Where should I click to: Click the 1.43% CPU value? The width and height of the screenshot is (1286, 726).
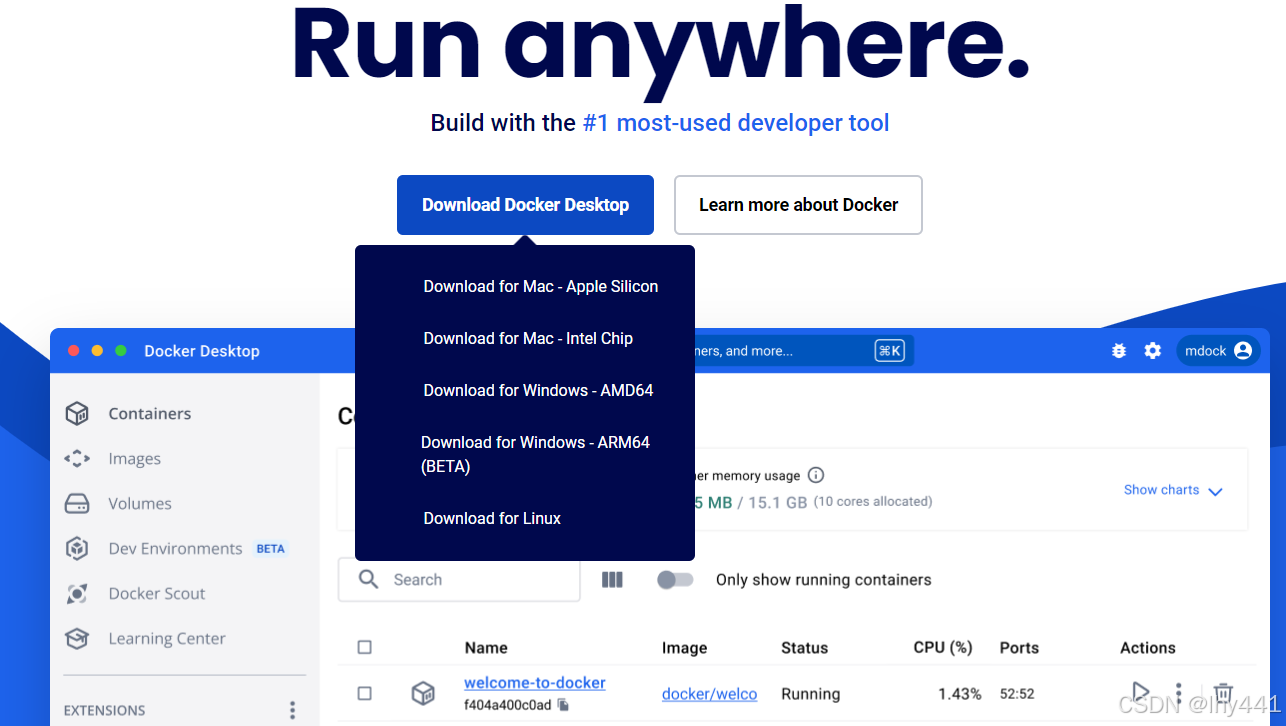pyautogui.click(x=959, y=694)
